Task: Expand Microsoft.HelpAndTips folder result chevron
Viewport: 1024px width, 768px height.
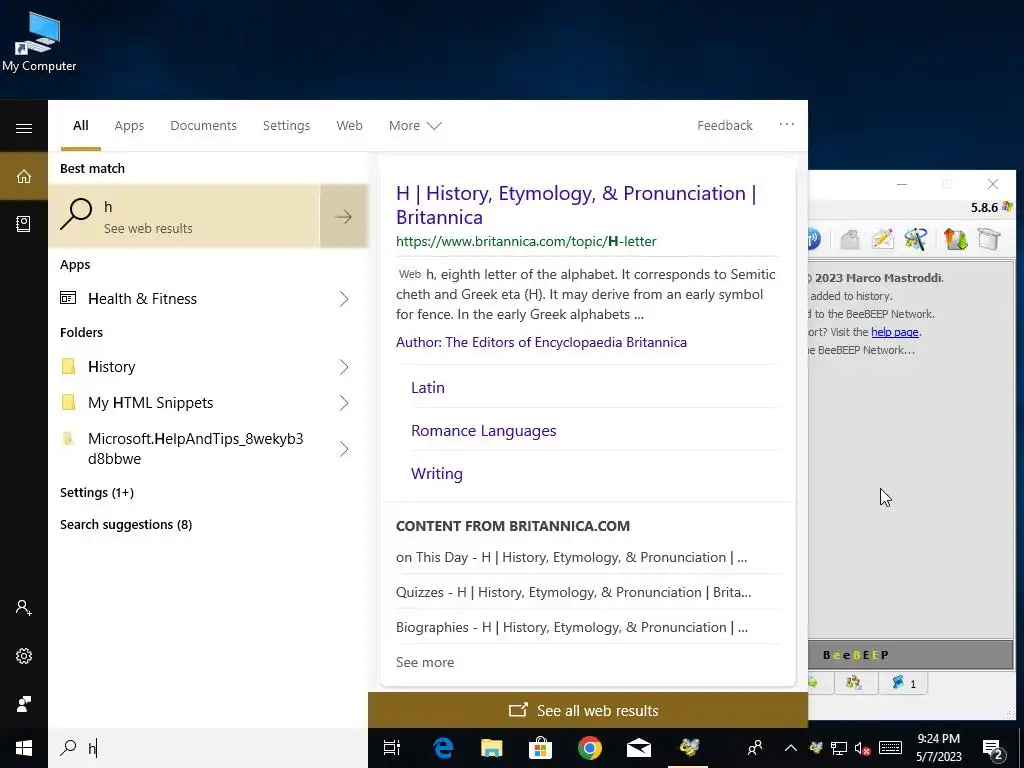Action: point(344,449)
